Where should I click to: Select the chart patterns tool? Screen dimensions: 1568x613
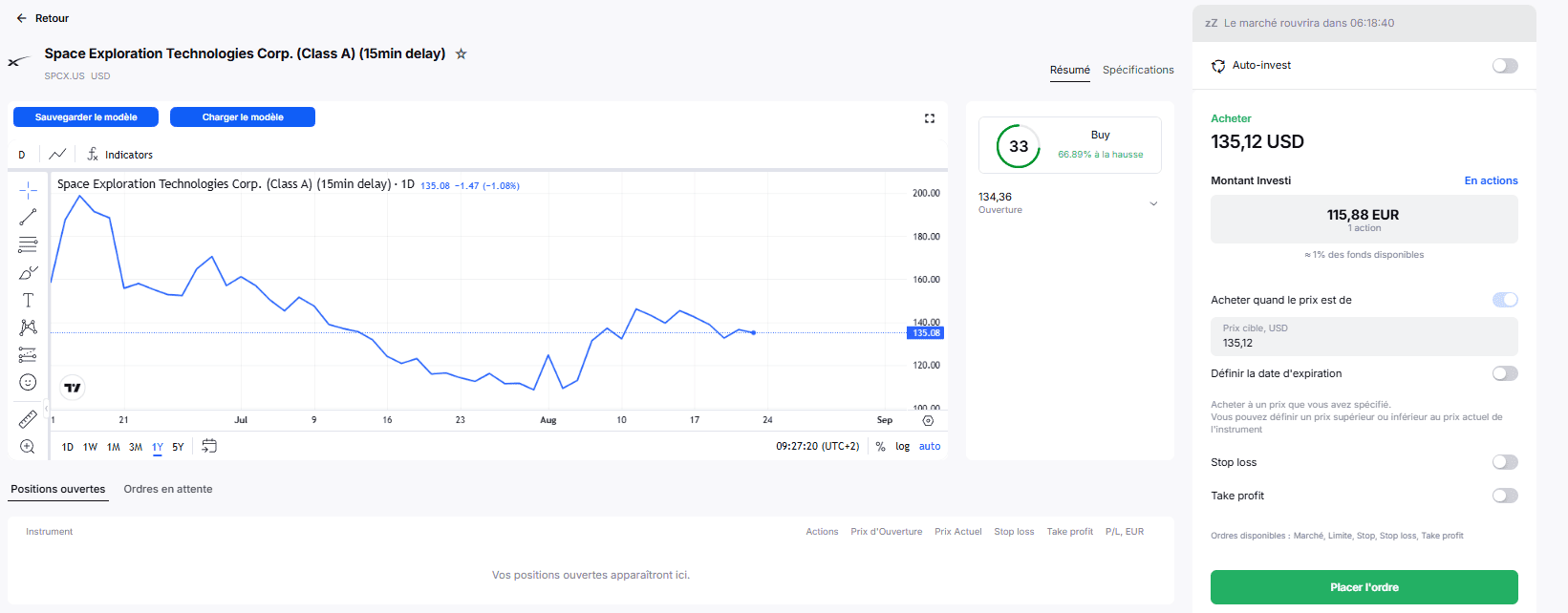coord(28,328)
